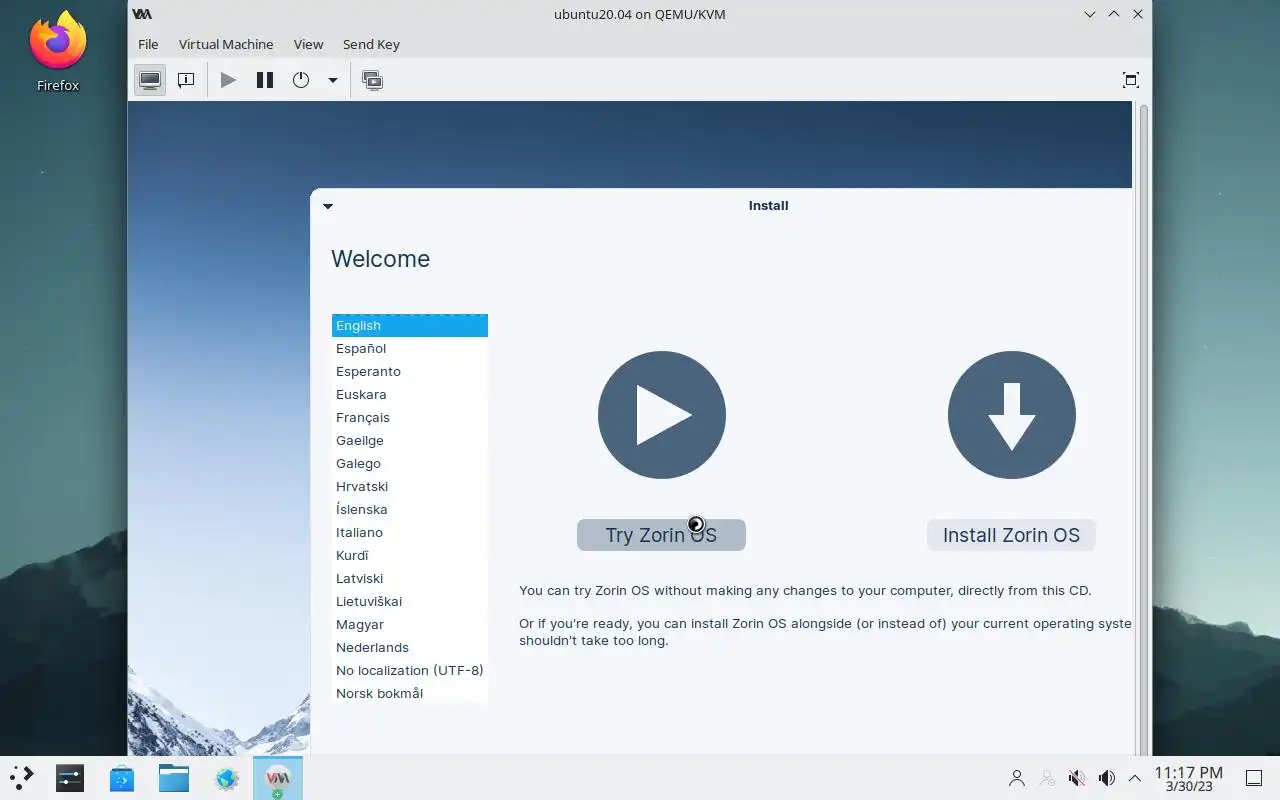Screen dimensions: 1280x800
Task: Open the View menu
Action: tap(308, 44)
